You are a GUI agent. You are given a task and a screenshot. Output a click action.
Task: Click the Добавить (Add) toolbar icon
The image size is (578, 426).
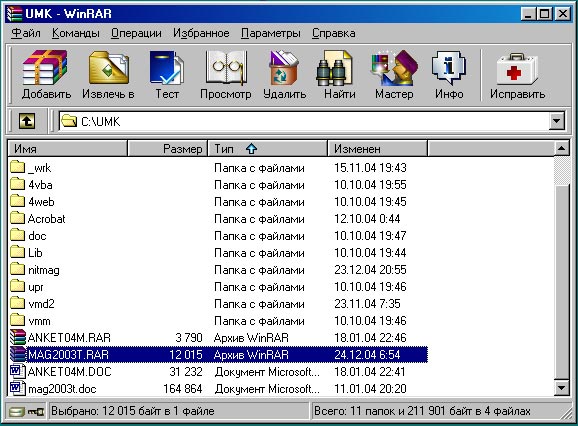(46, 68)
